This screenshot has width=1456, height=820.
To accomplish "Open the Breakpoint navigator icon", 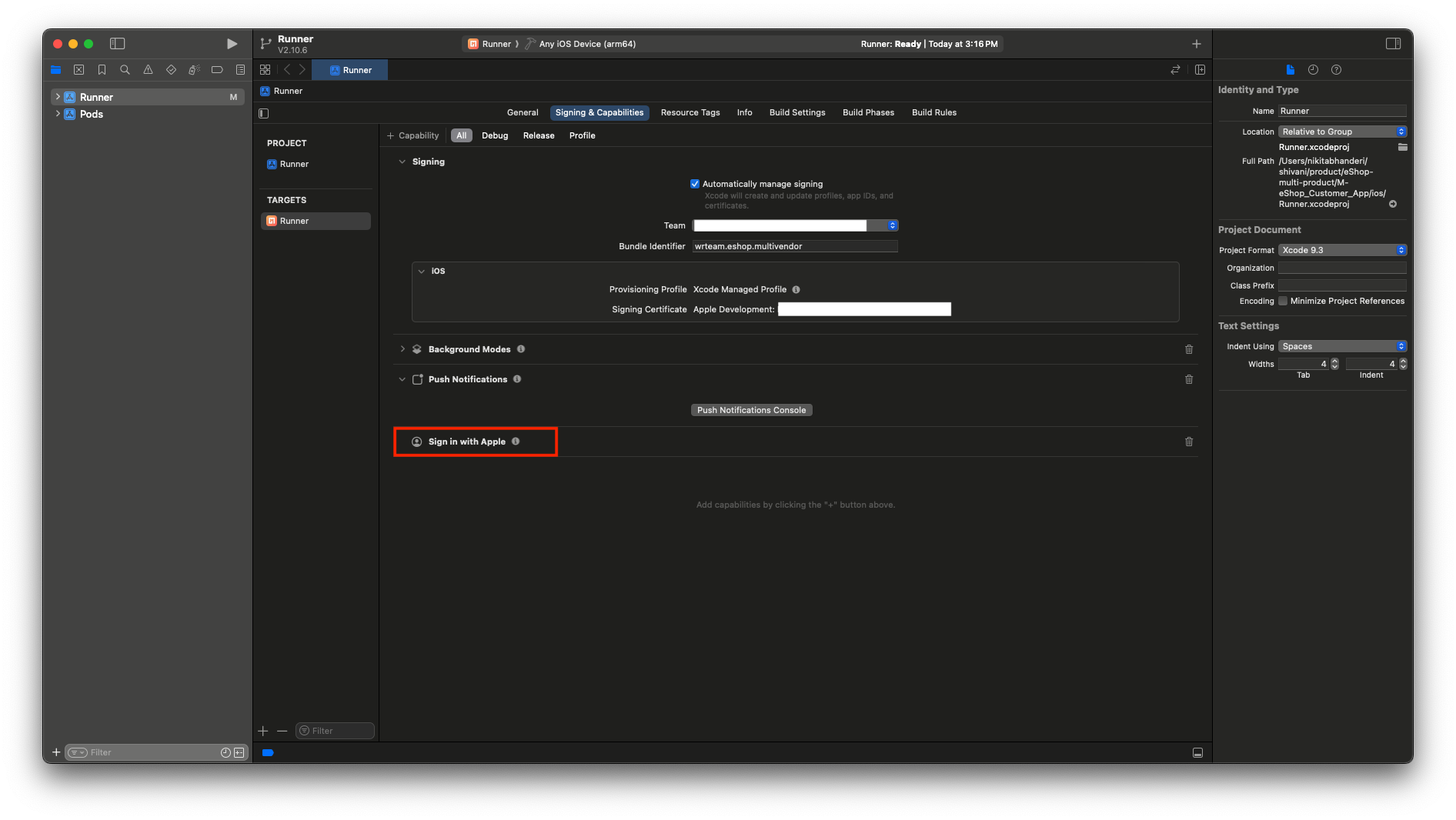I will [217, 70].
